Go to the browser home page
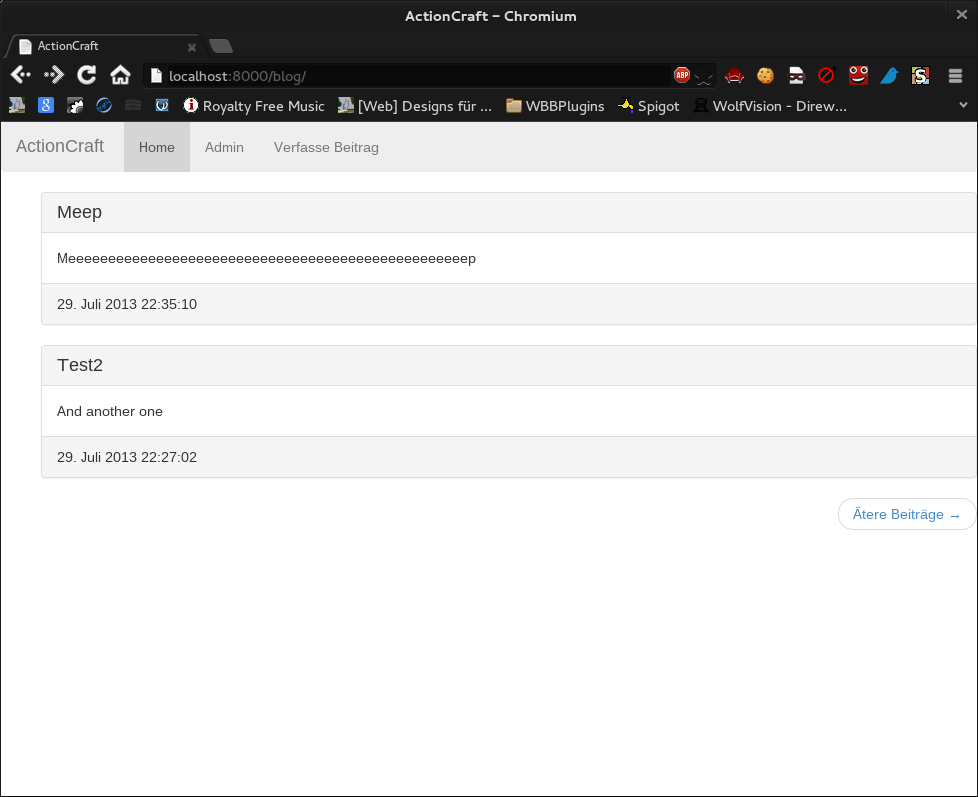 120,75
